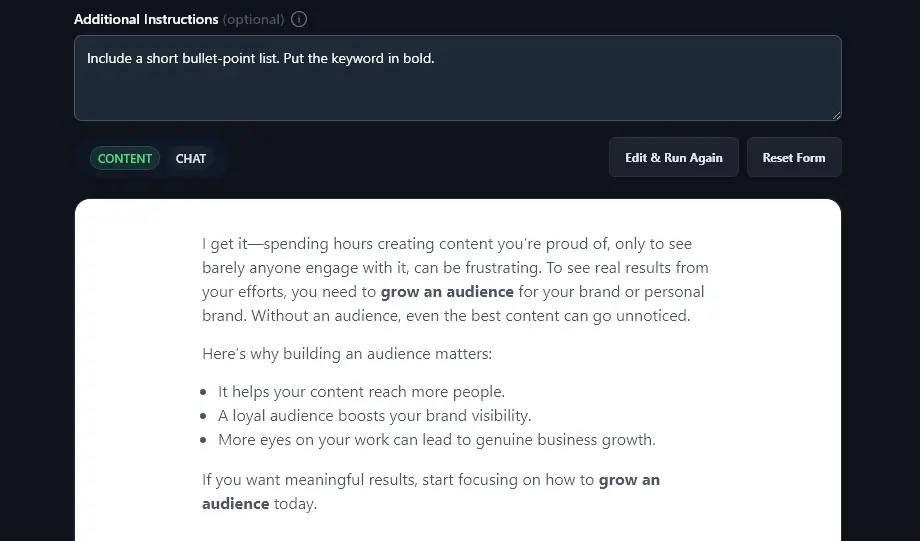This screenshot has width=920, height=541.
Task: Click the opening words 'I get it'
Action: [x=223, y=244]
